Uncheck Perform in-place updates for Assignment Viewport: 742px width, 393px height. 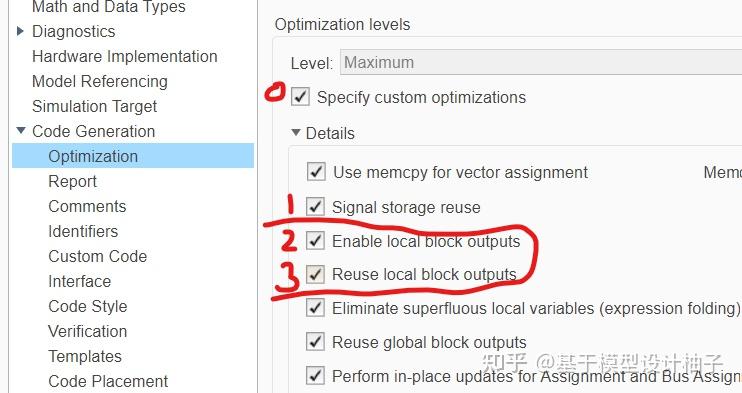point(315,375)
